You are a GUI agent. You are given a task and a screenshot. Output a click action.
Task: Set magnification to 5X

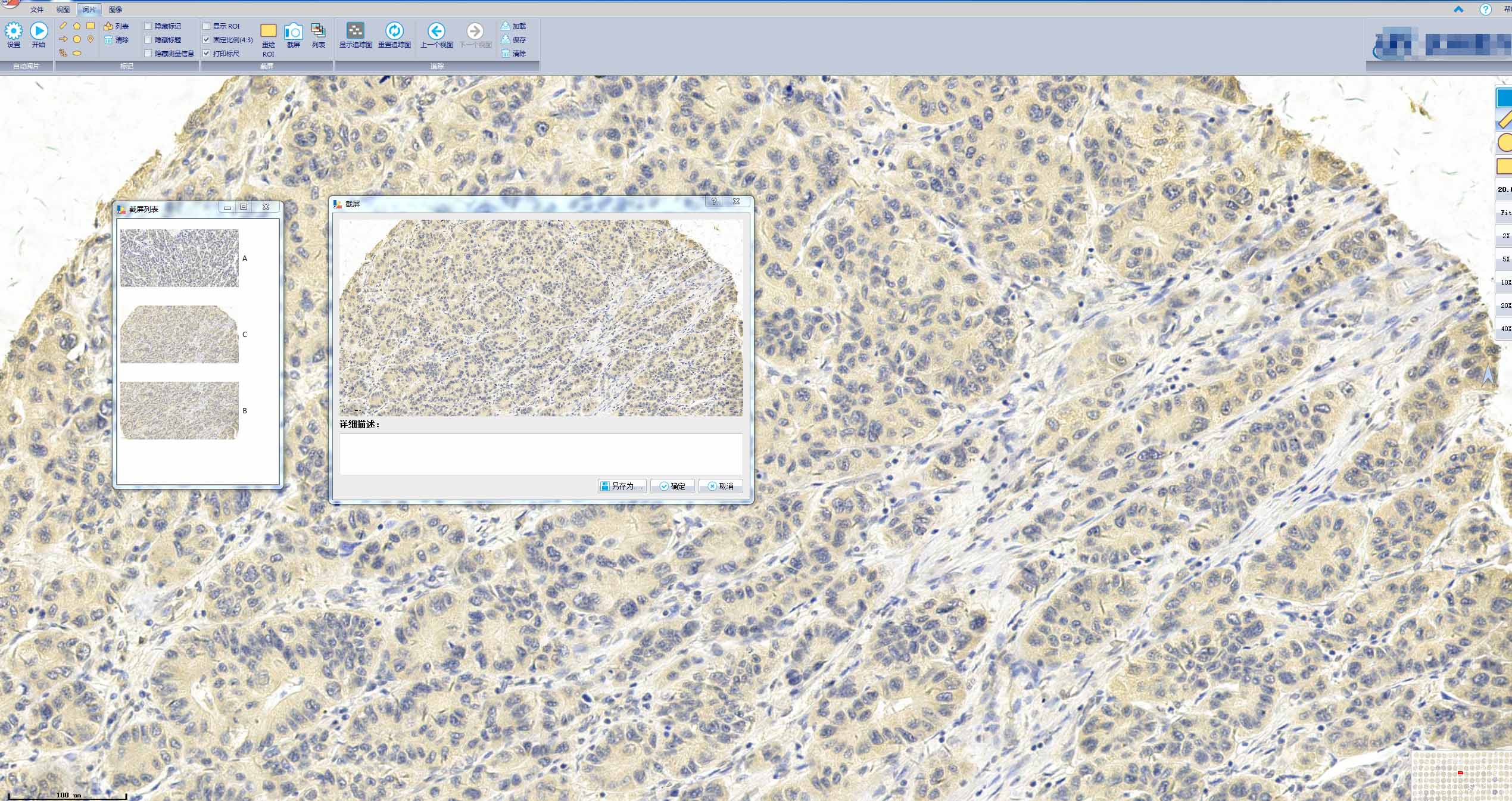coord(1505,259)
